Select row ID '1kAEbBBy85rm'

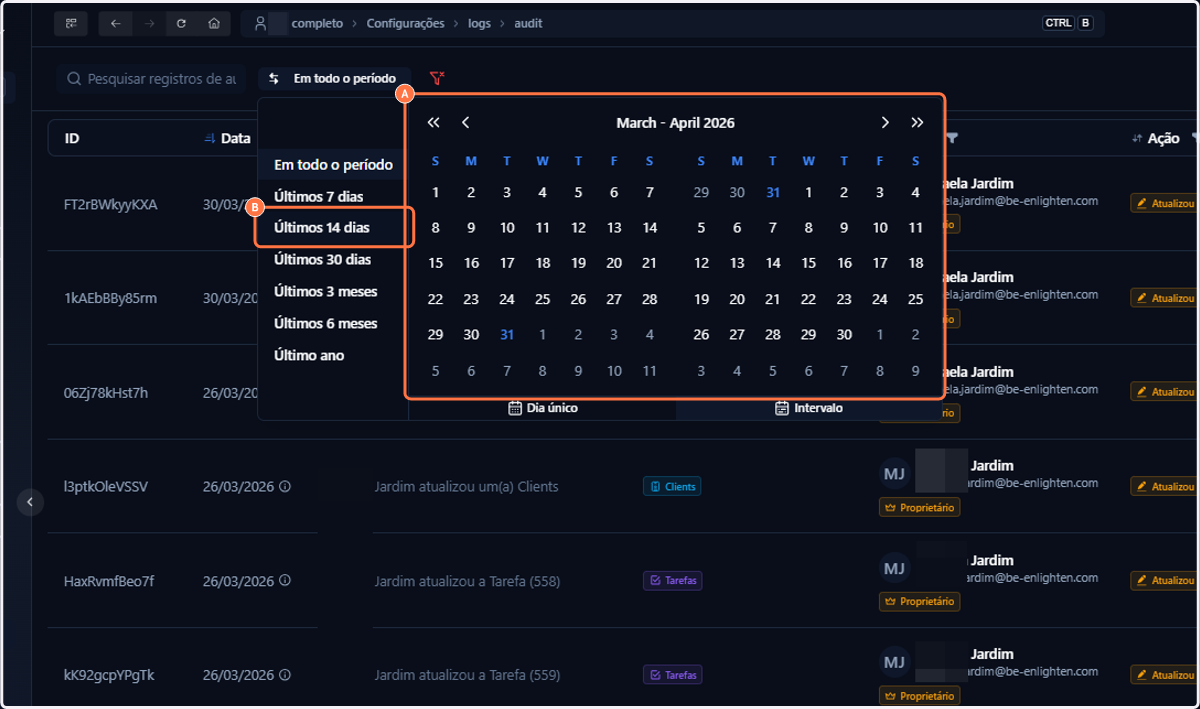[x=110, y=298]
